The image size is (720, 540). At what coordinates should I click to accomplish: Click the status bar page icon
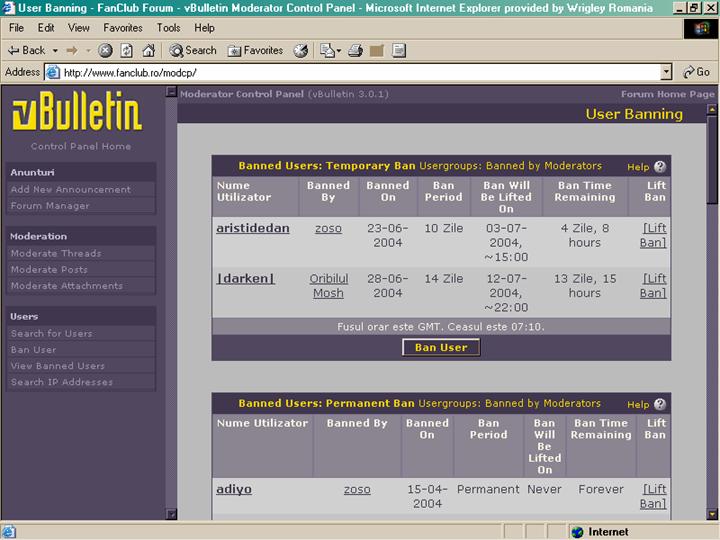pos(9,532)
